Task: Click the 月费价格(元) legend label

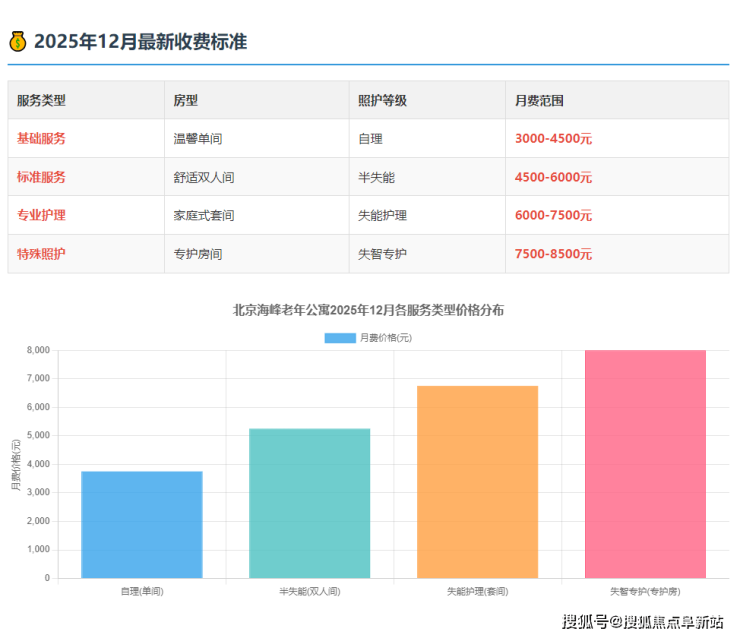Action: 385,338
